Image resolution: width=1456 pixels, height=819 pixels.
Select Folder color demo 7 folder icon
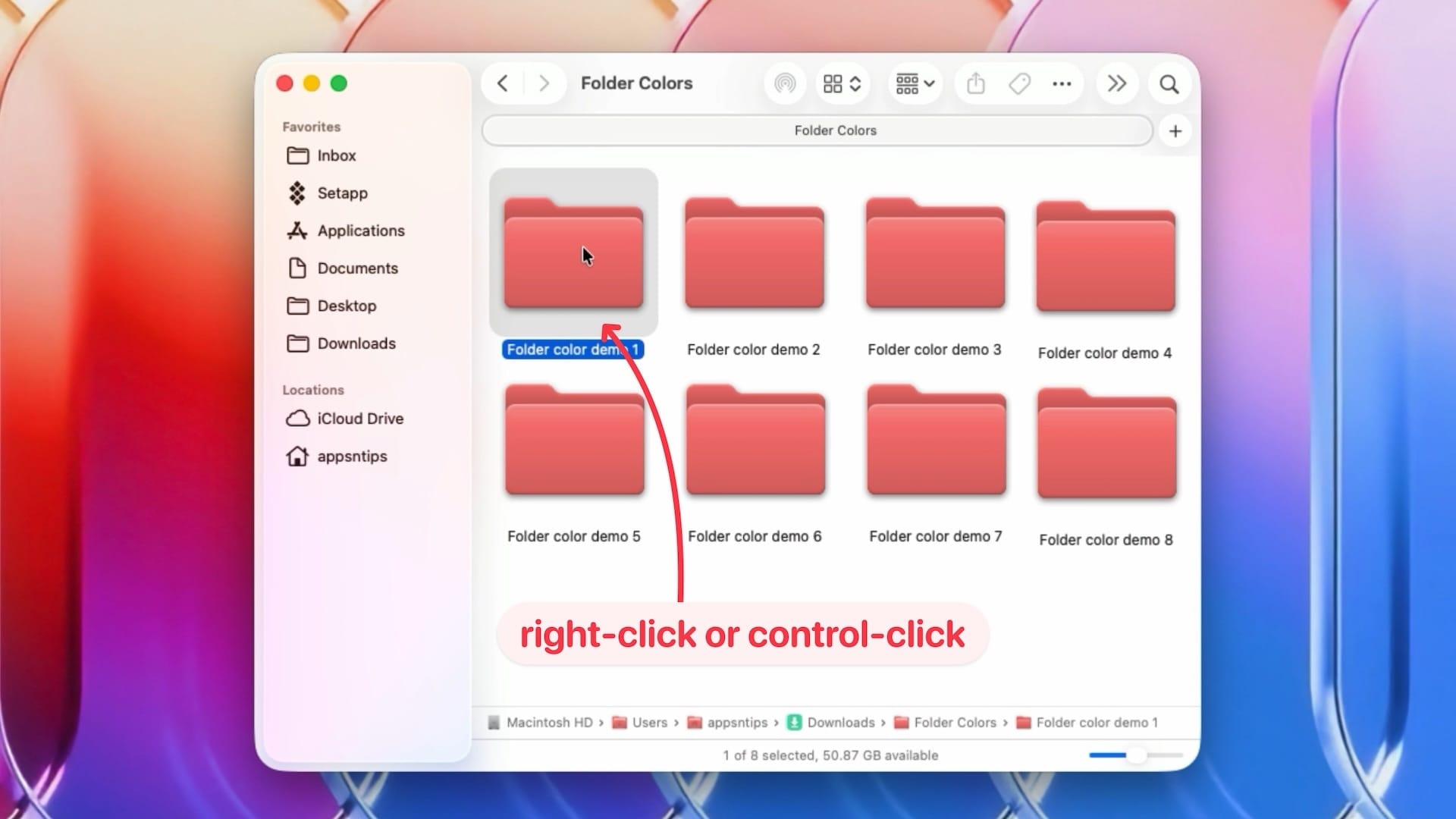coord(937,440)
